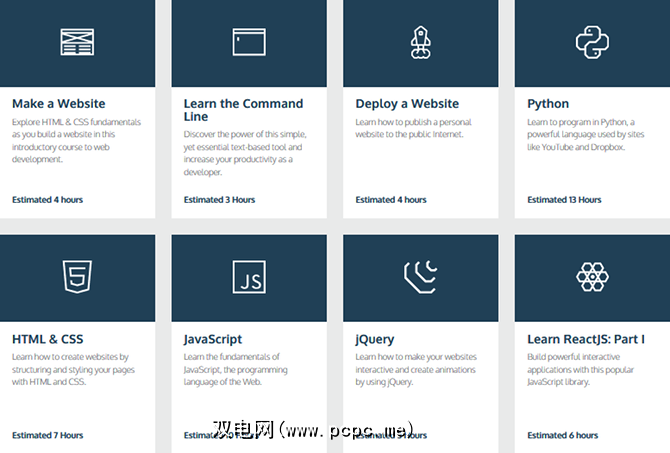
Task: Open the Make a Website course title
Action: pos(59,103)
